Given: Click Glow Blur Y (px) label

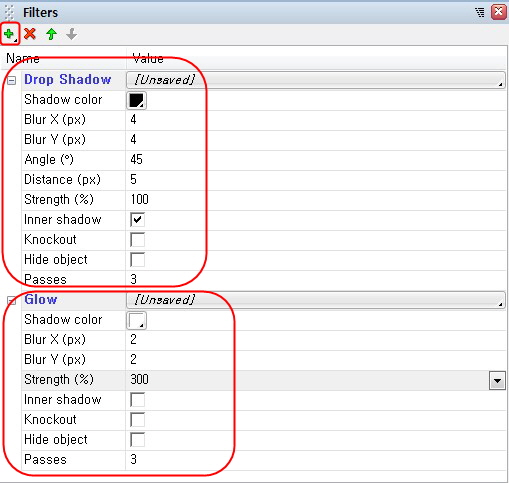Looking at the screenshot, I should pyautogui.click(x=55, y=360).
